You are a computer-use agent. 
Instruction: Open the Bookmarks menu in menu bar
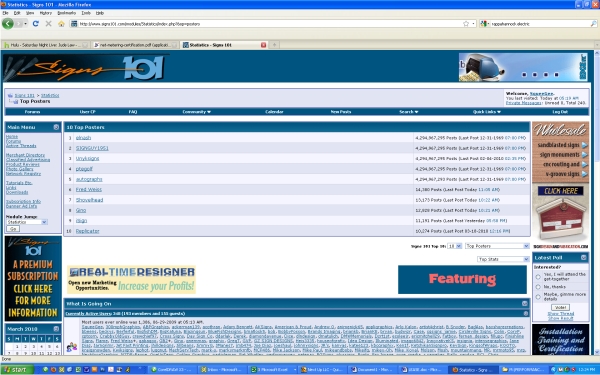click(67, 13)
